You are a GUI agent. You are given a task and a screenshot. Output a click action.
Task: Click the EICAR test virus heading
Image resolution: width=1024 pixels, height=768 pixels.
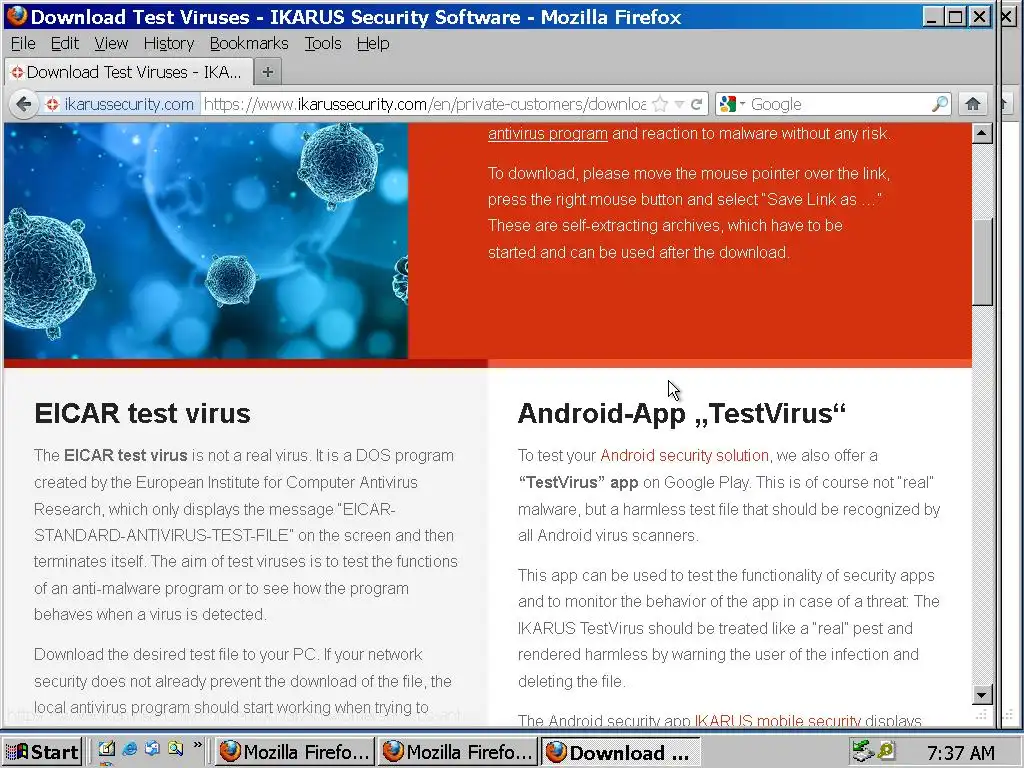[x=142, y=413]
